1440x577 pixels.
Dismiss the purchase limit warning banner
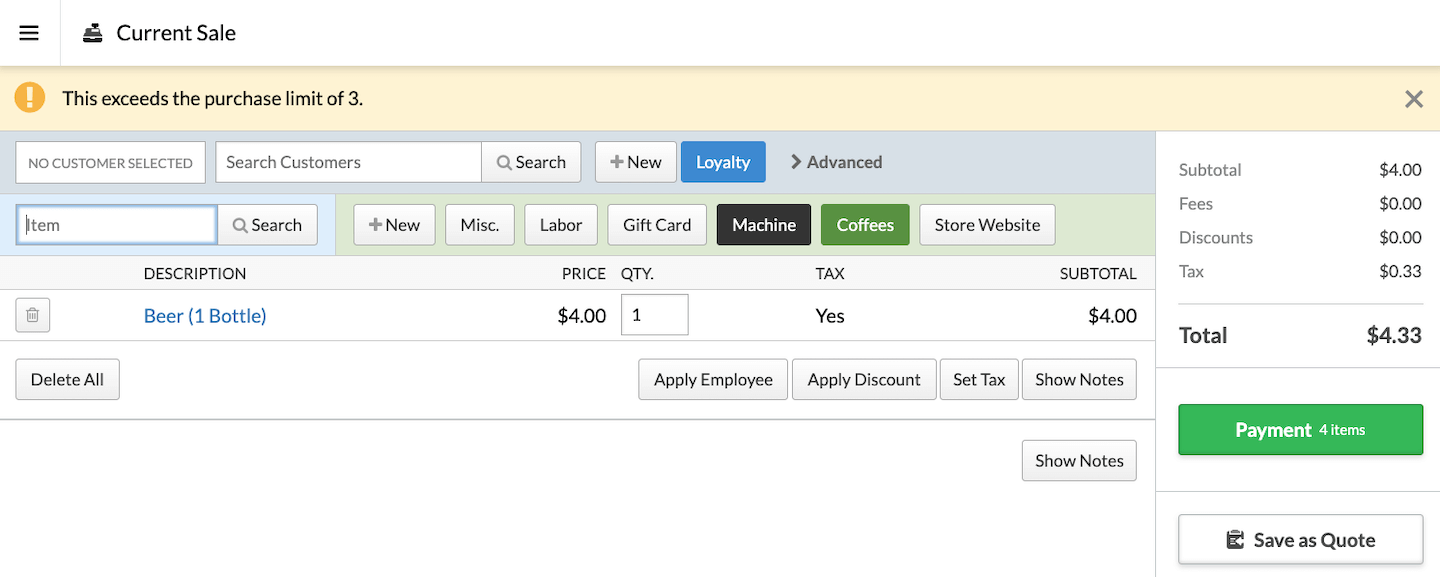click(1413, 99)
